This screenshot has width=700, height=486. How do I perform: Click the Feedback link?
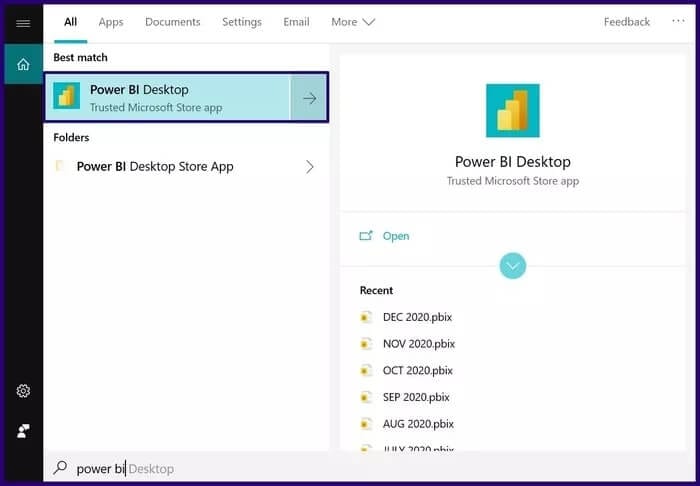627,22
